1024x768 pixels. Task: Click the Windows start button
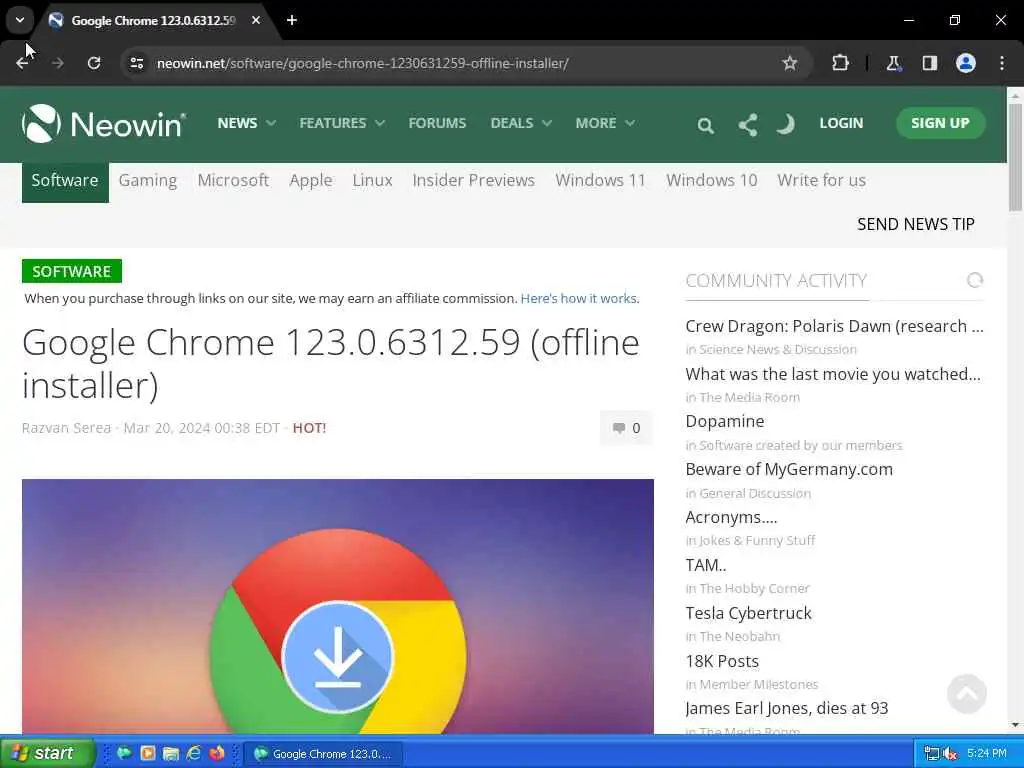[x=48, y=753]
